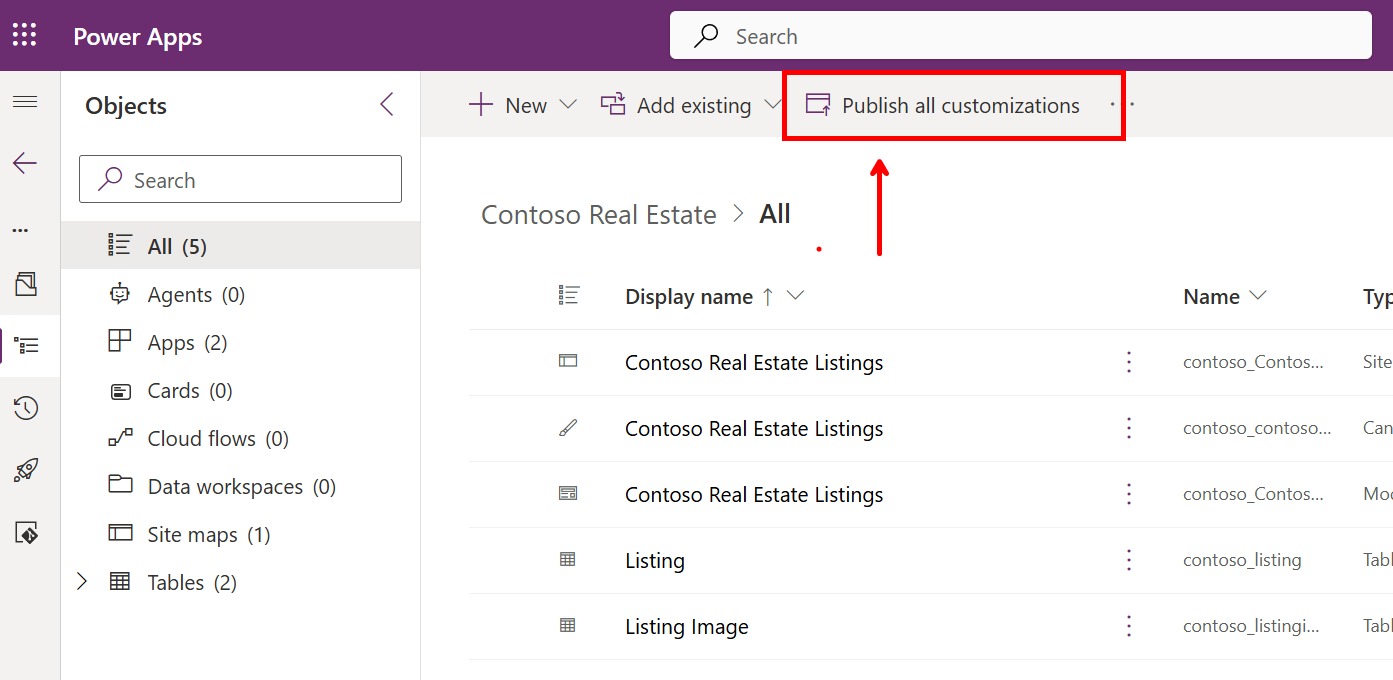Open Contoso Real Estate breadcrumb link
This screenshot has height=680, width=1393.
(599, 215)
